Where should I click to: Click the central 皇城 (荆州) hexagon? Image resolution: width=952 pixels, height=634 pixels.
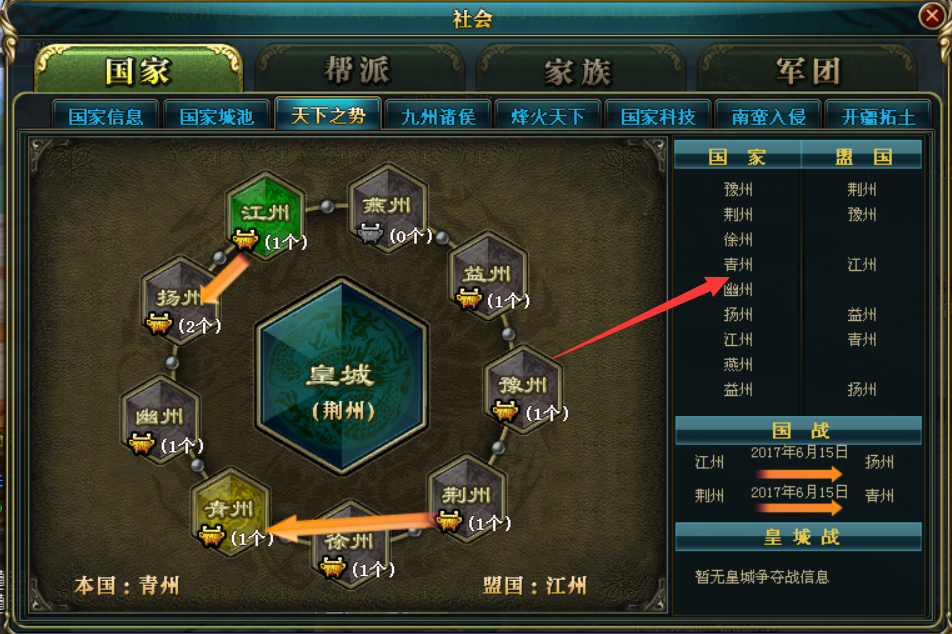tap(342, 377)
